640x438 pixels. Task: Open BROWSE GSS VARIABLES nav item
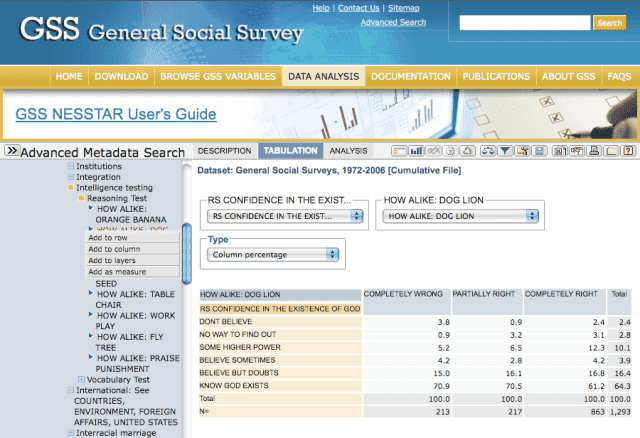click(218, 76)
